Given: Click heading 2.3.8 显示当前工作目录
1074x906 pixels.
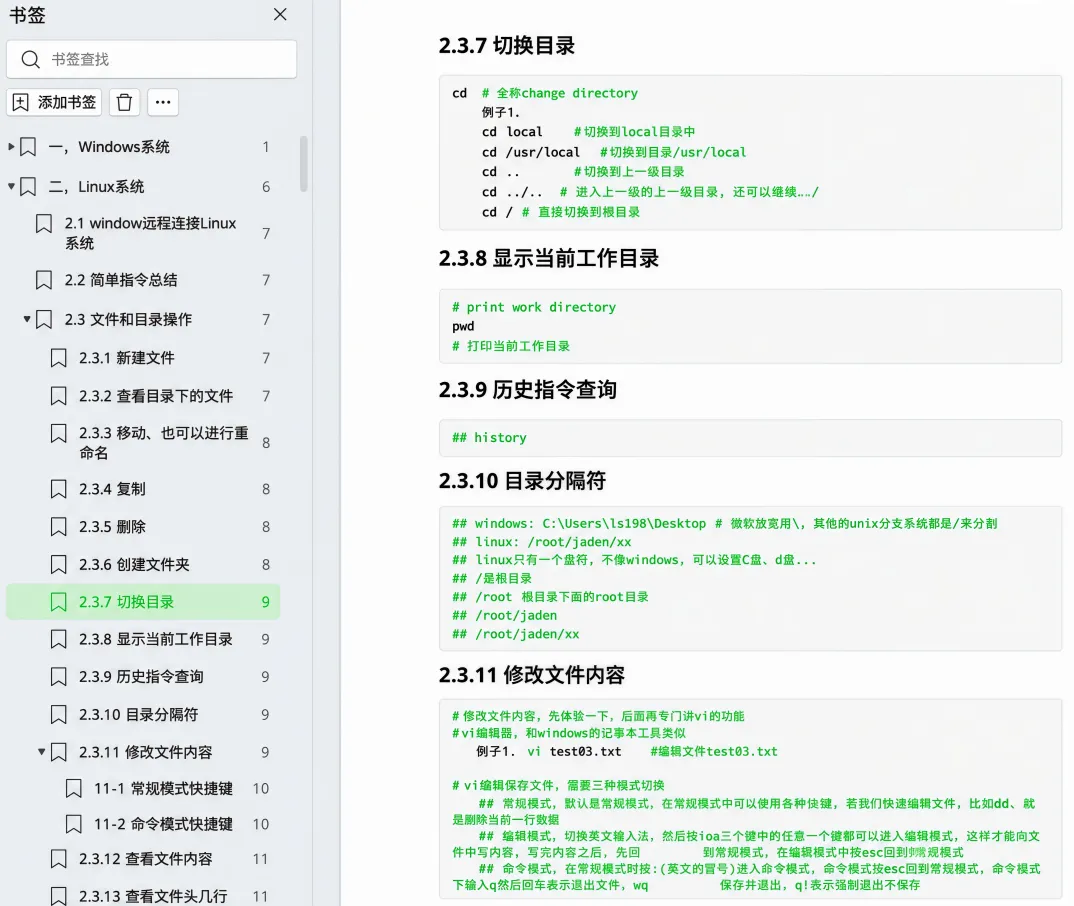Looking at the screenshot, I should click(x=549, y=258).
